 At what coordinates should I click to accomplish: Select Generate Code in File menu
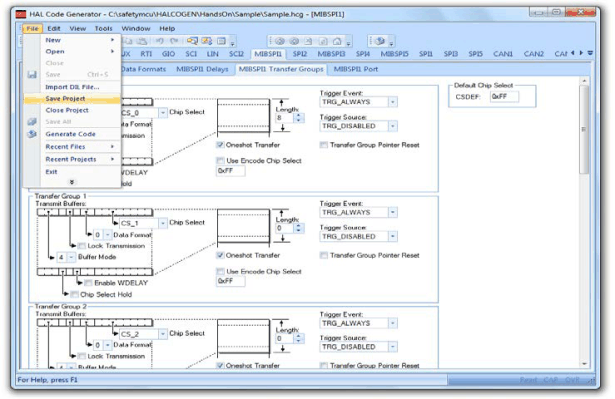(72, 134)
